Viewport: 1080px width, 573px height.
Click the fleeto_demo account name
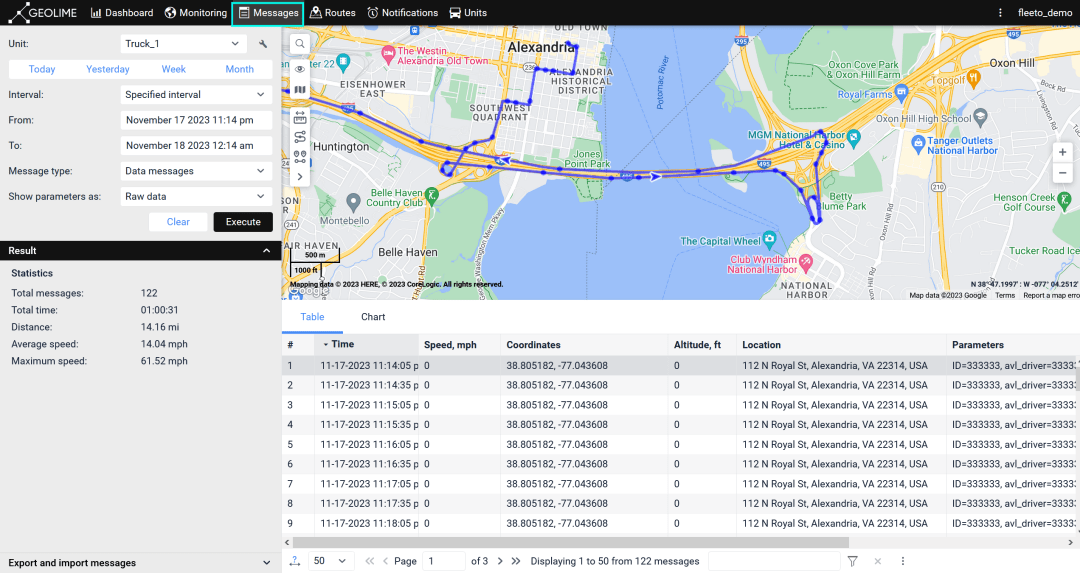click(x=1044, y=12)
